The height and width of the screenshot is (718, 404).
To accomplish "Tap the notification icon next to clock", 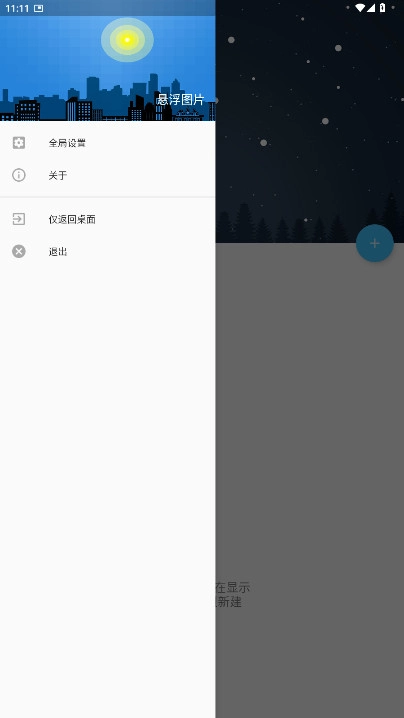I will coord(38,8).
